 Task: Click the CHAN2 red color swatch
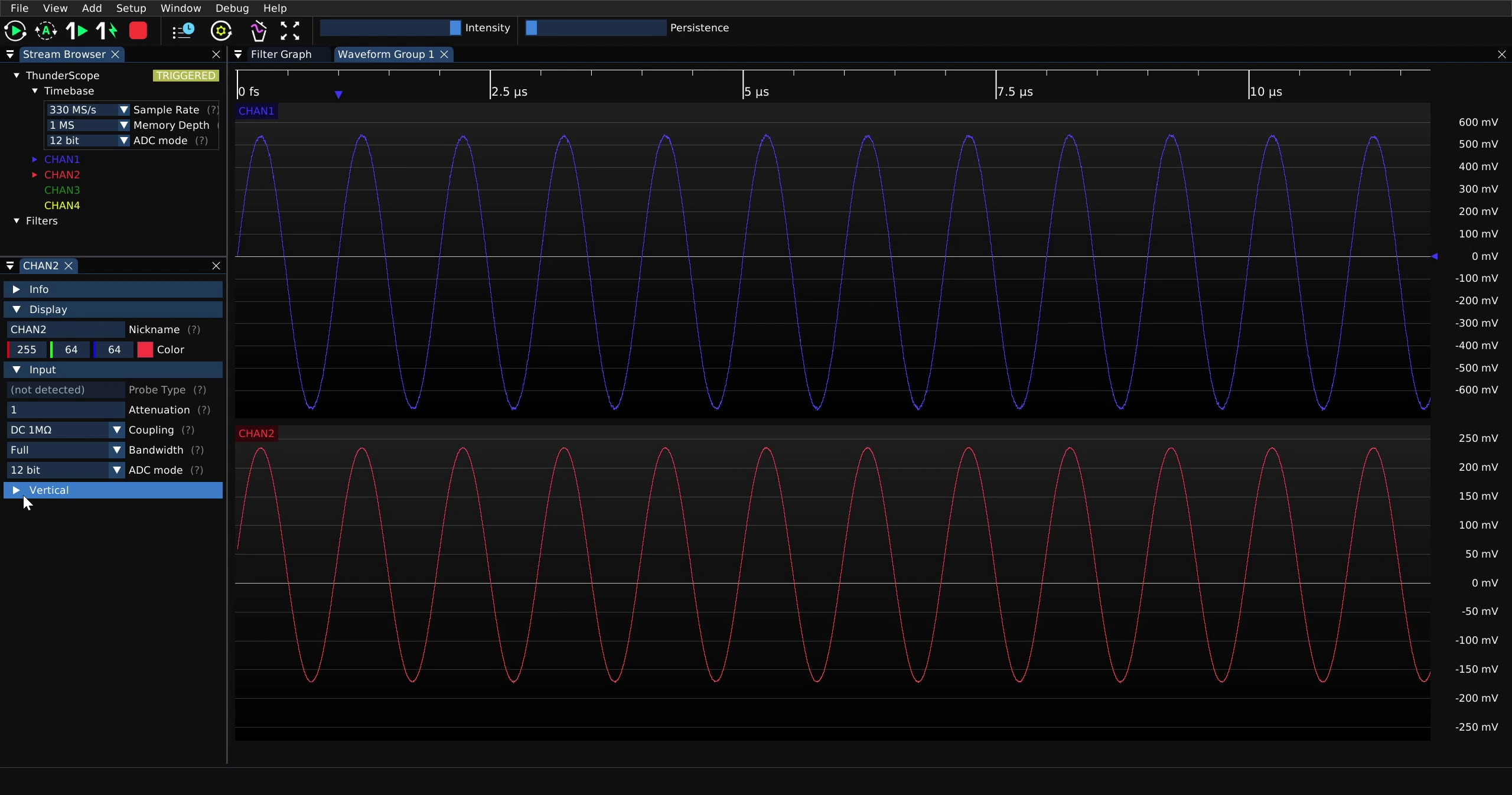pyautogui.click(x=145, y=350)
